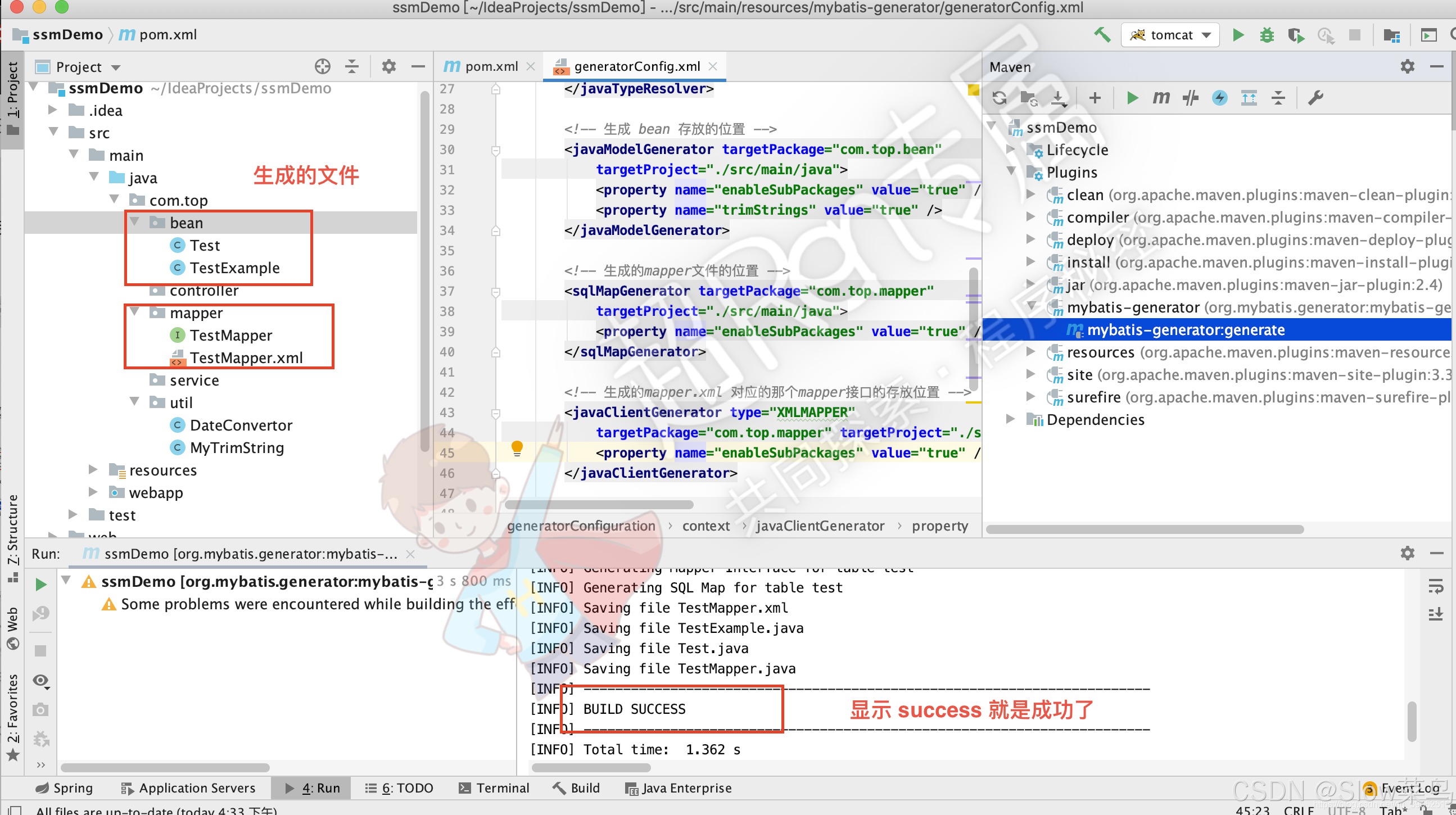Rerun the Maven build in Run panel
1456x815 pixels.
(x=40, y=584)
